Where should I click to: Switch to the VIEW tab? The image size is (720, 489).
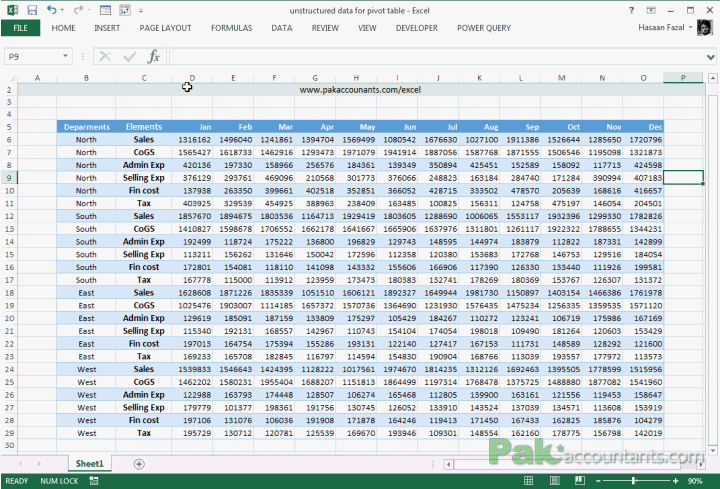[367, 28]
